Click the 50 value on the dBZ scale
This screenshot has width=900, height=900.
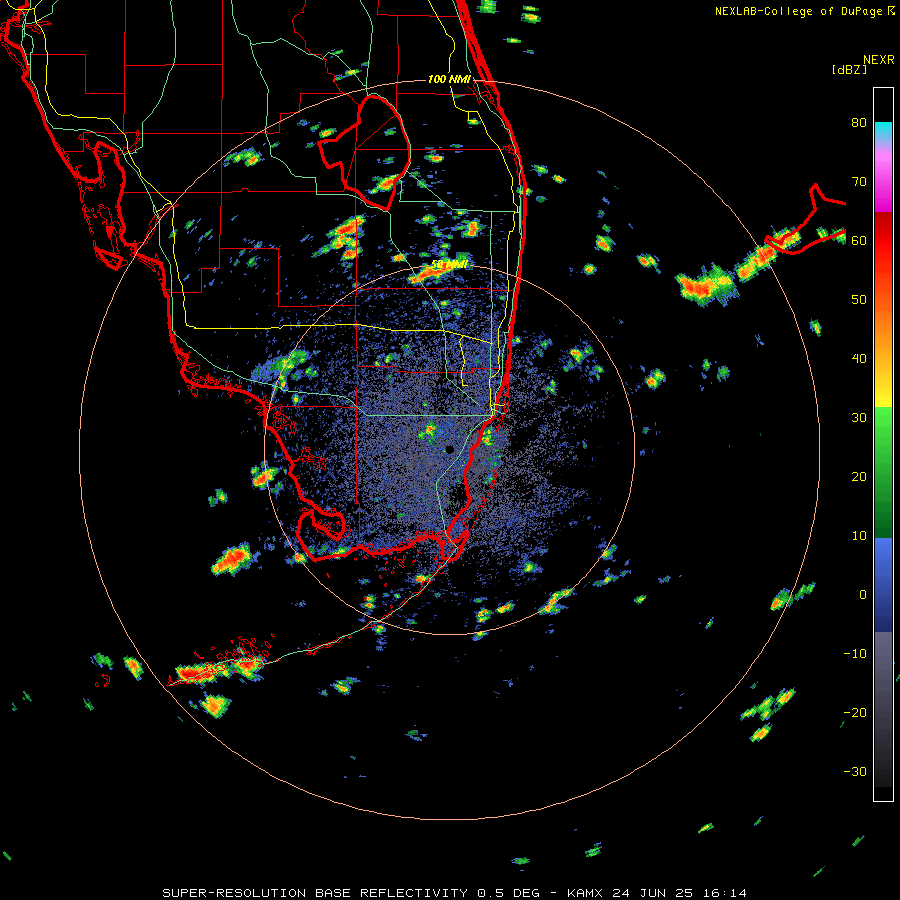pos(859,300)
